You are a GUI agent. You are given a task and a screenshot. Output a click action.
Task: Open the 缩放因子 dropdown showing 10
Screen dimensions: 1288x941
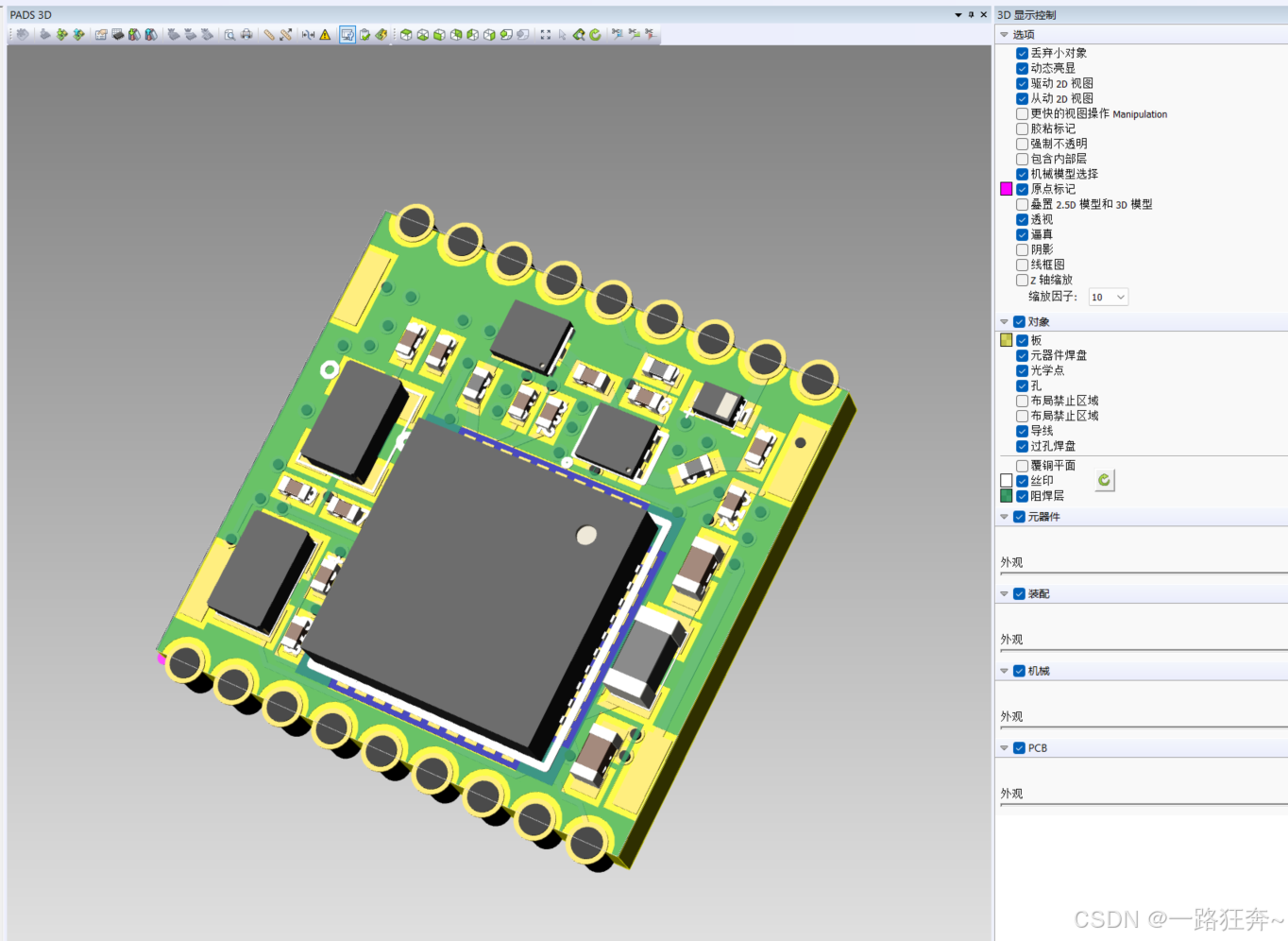pos(1109,297)
